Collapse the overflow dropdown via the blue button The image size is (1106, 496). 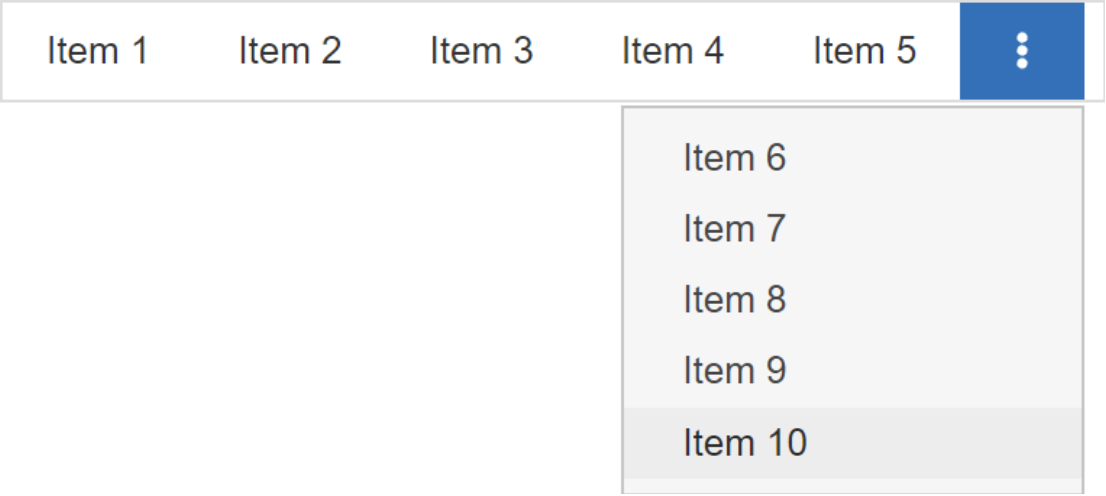pos(1021,51)
